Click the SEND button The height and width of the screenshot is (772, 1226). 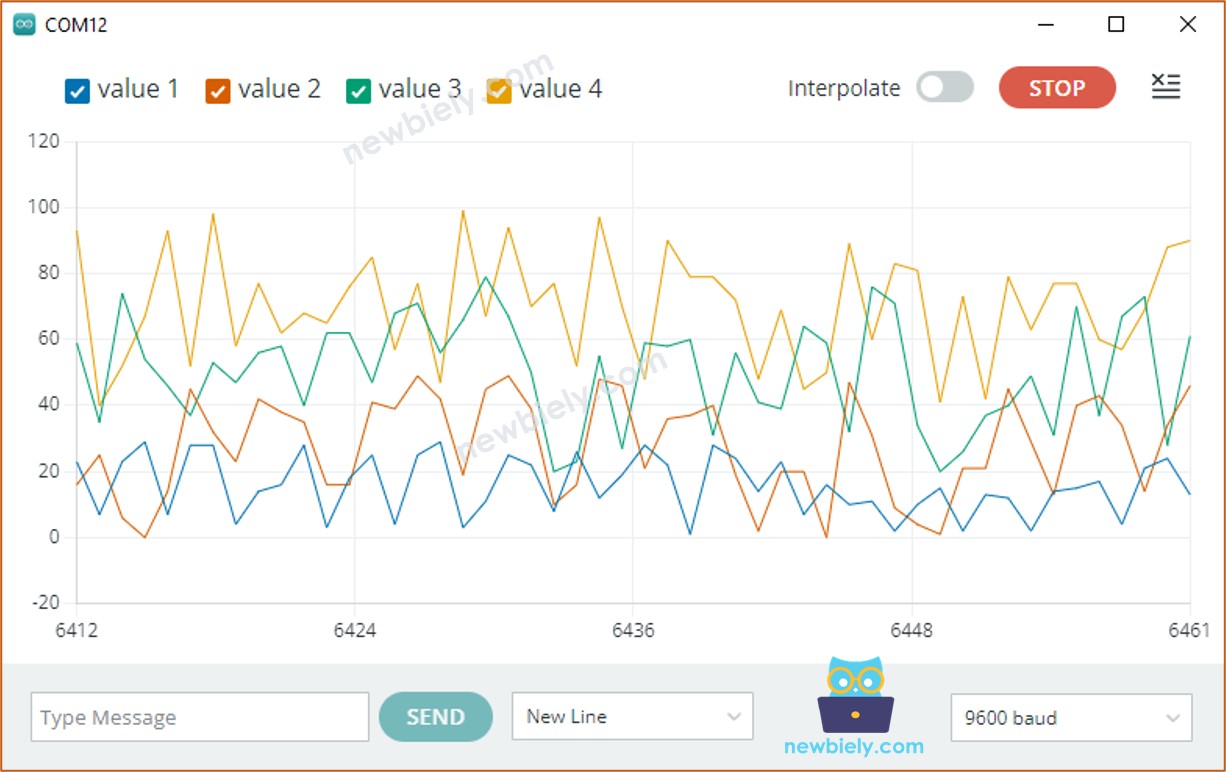click(435, 717)
